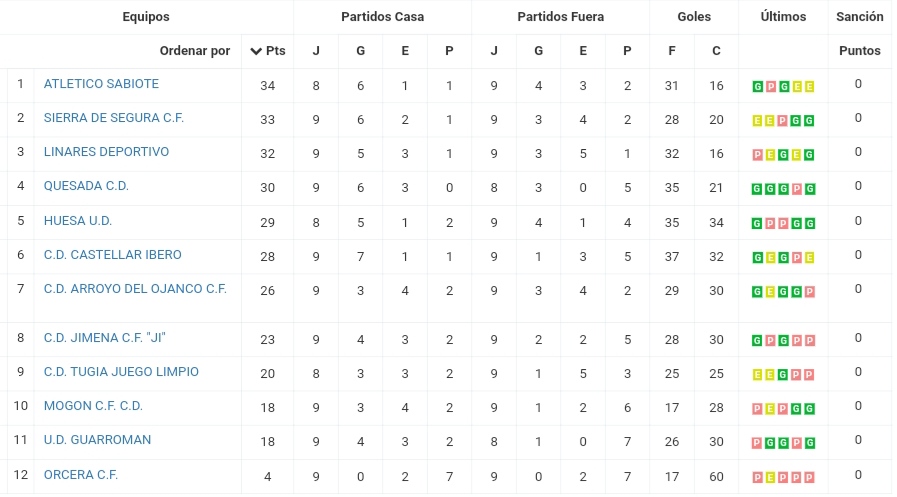This screenshot has width=897, height=497.
Task: Click red P badge in QUESADA C.D. row
Action: [x=796, y=189]
